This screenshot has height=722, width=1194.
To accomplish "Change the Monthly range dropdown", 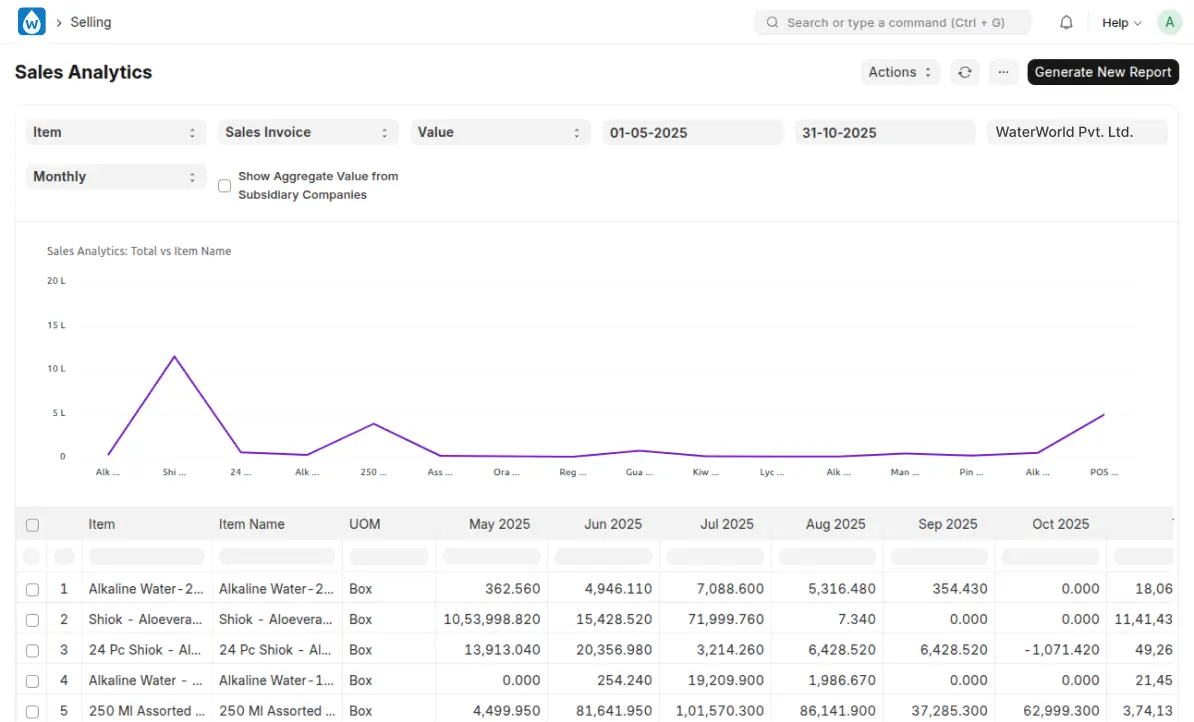I will [x=115, y=177].
